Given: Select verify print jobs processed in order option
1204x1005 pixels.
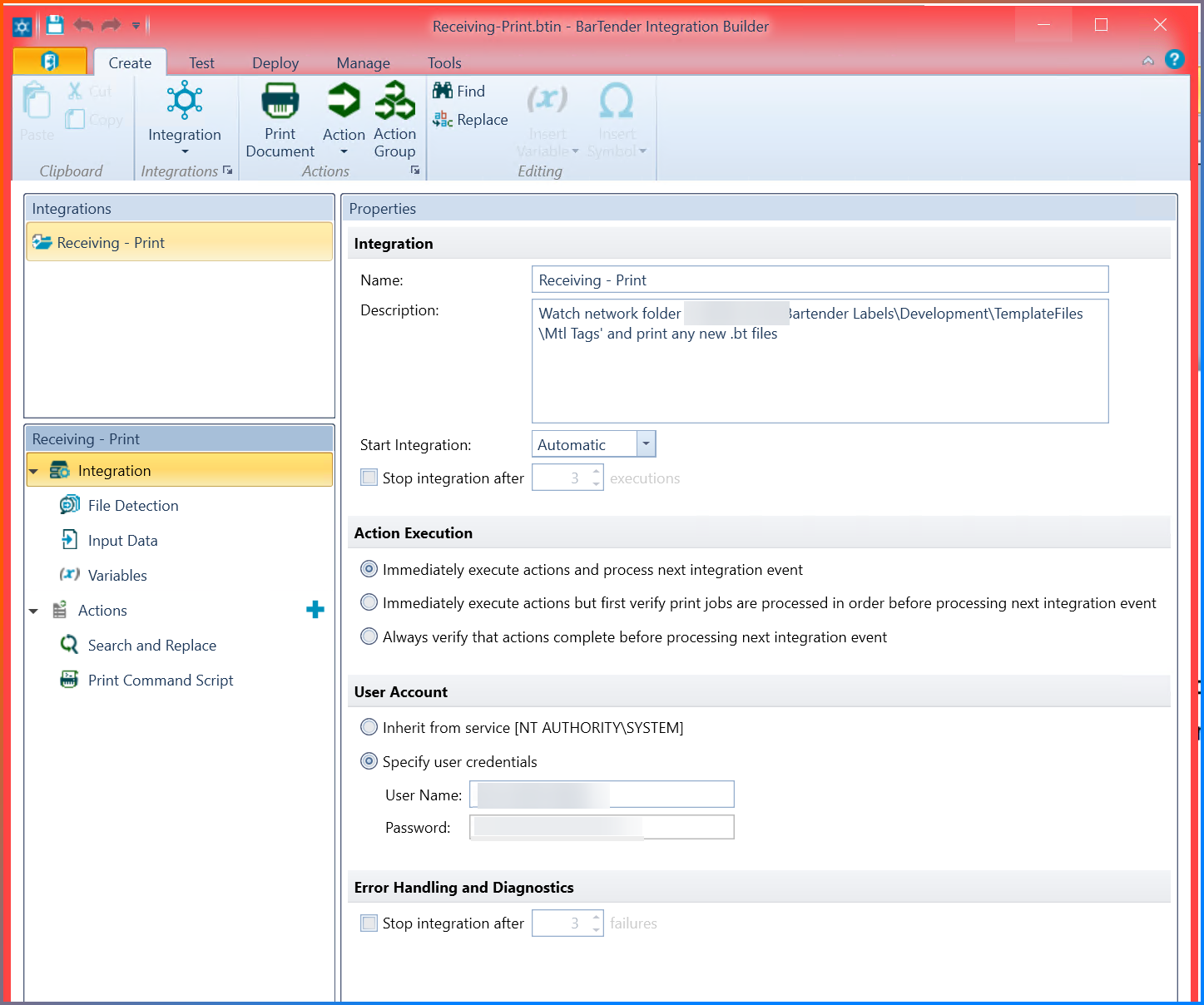Looking at the screenshot, I should point(369,602).
